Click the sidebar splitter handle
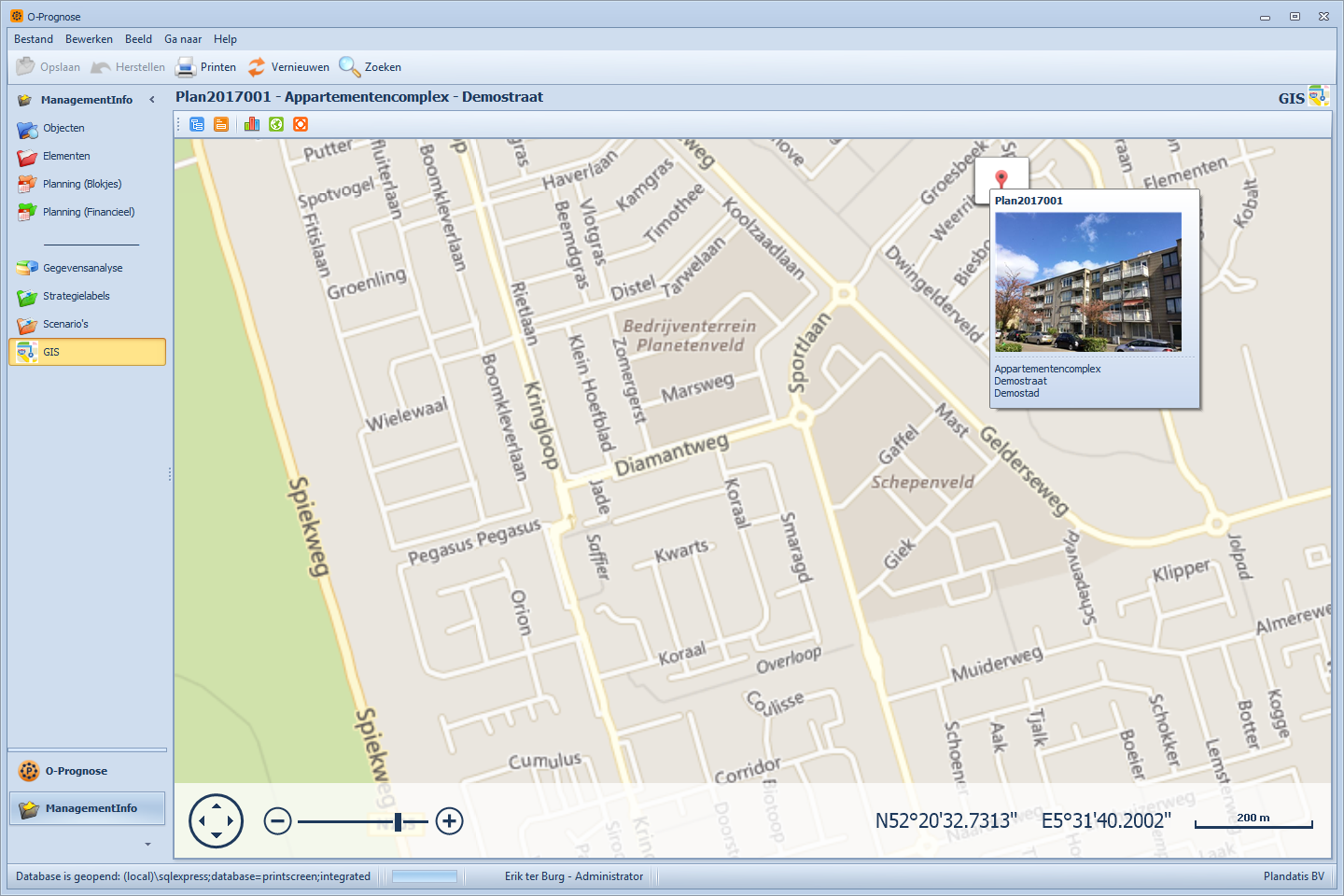 [x=169, y=474]
